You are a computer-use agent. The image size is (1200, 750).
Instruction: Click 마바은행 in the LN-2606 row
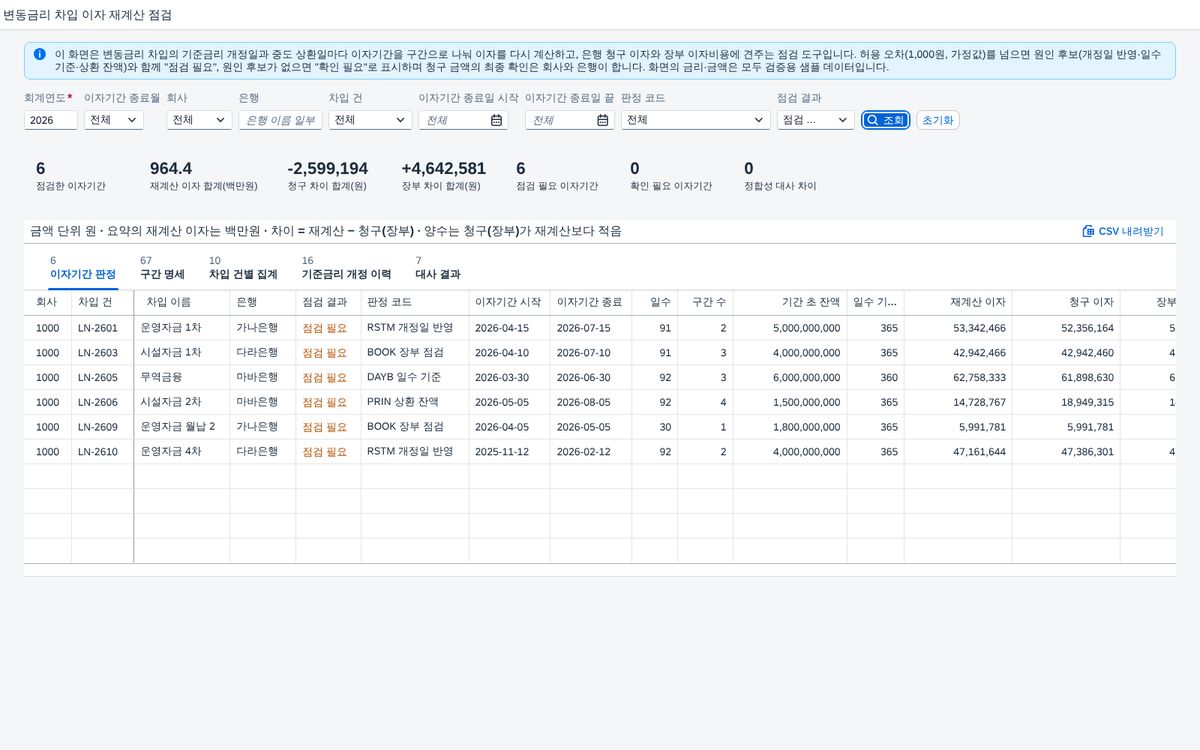pos(257,402)
